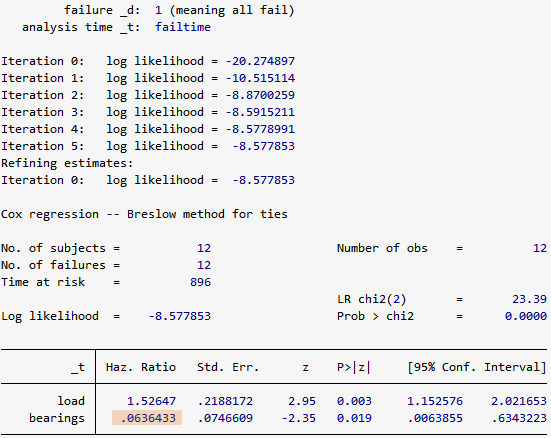Click the bearings z value -2.35
This screenshot has height=438, width=551.
point(299,418)
